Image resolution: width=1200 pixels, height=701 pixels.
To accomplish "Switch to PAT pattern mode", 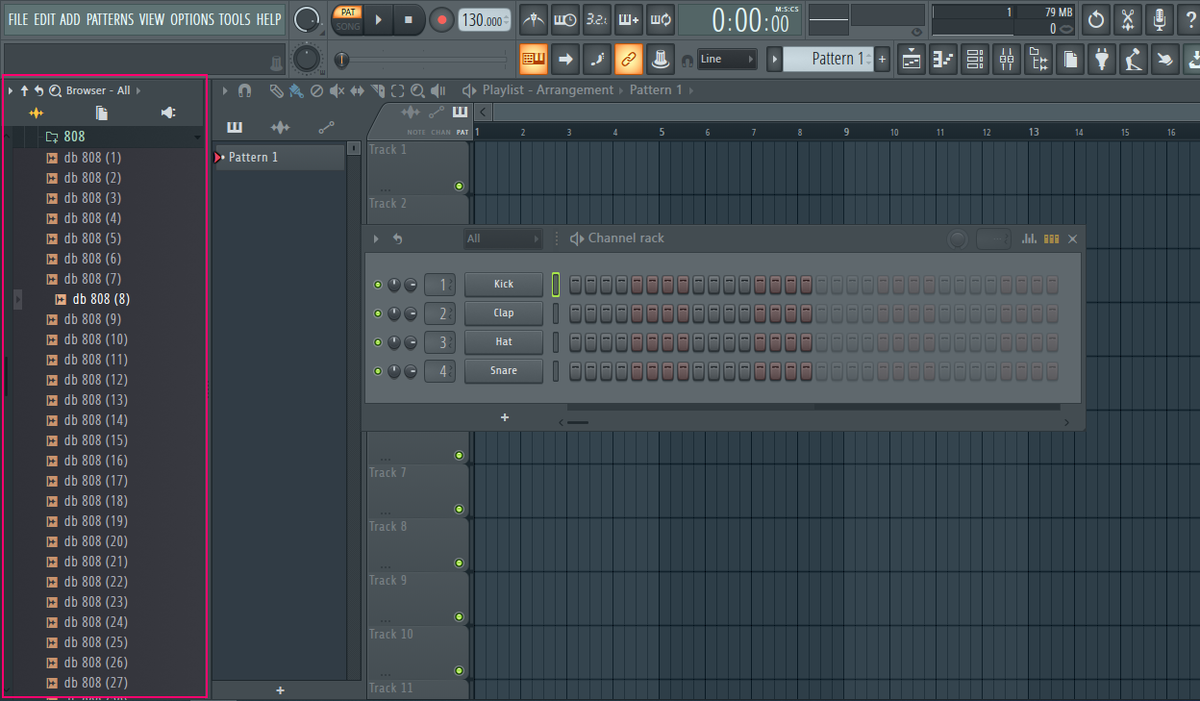I will pyautogui.click(x=347, y=12).
